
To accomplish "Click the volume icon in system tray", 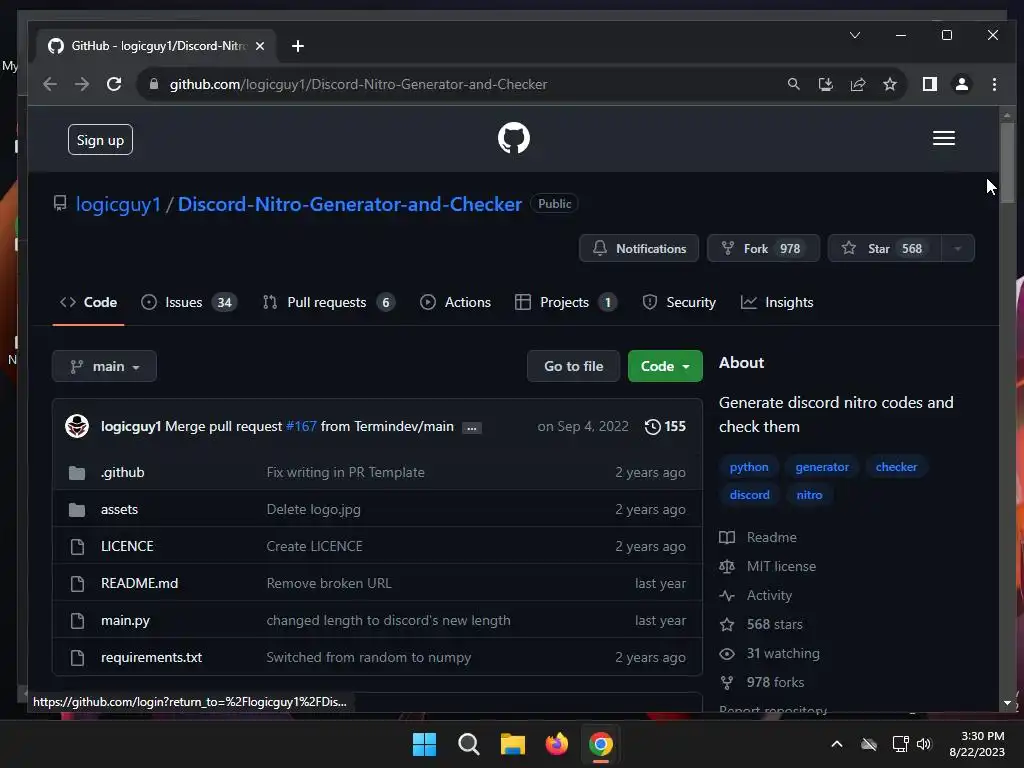I will (924, 744).
